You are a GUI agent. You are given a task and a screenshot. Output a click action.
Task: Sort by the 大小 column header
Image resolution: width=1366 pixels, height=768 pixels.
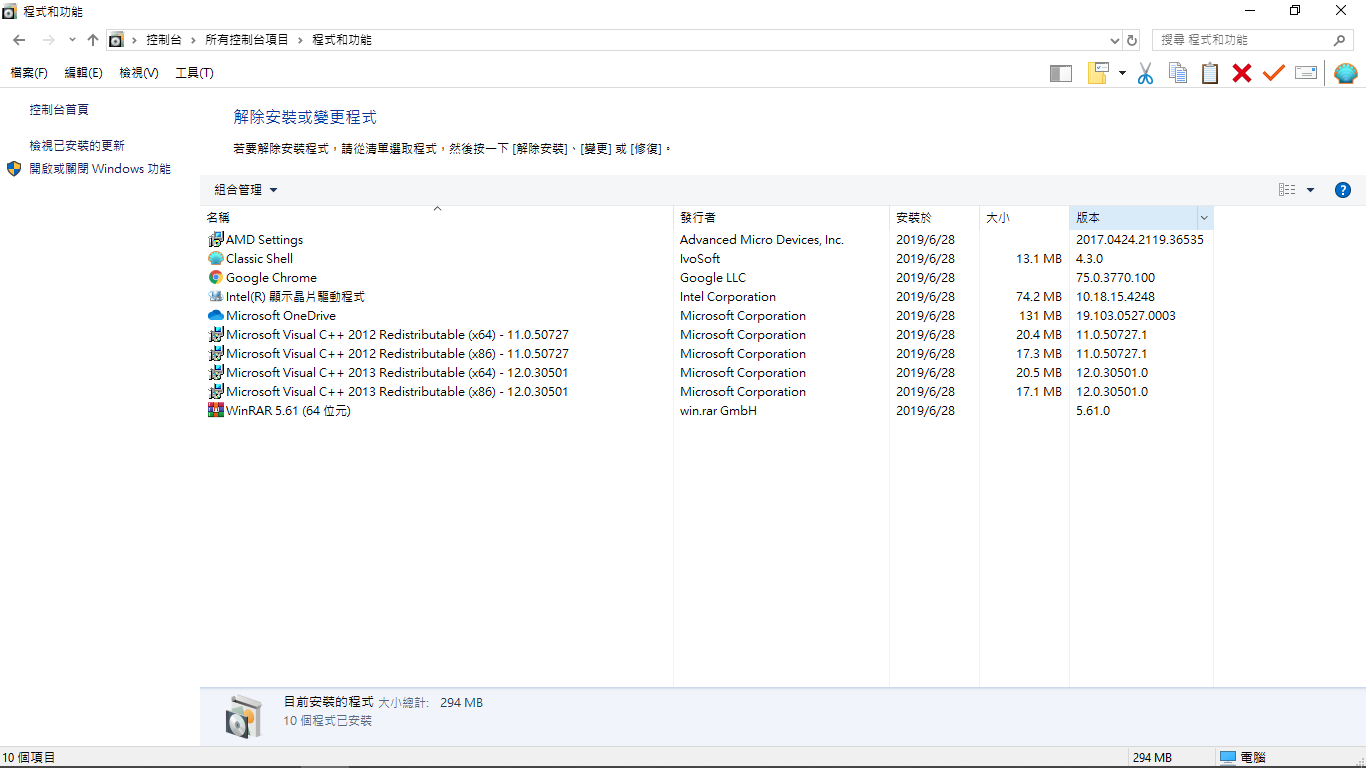1024,217
